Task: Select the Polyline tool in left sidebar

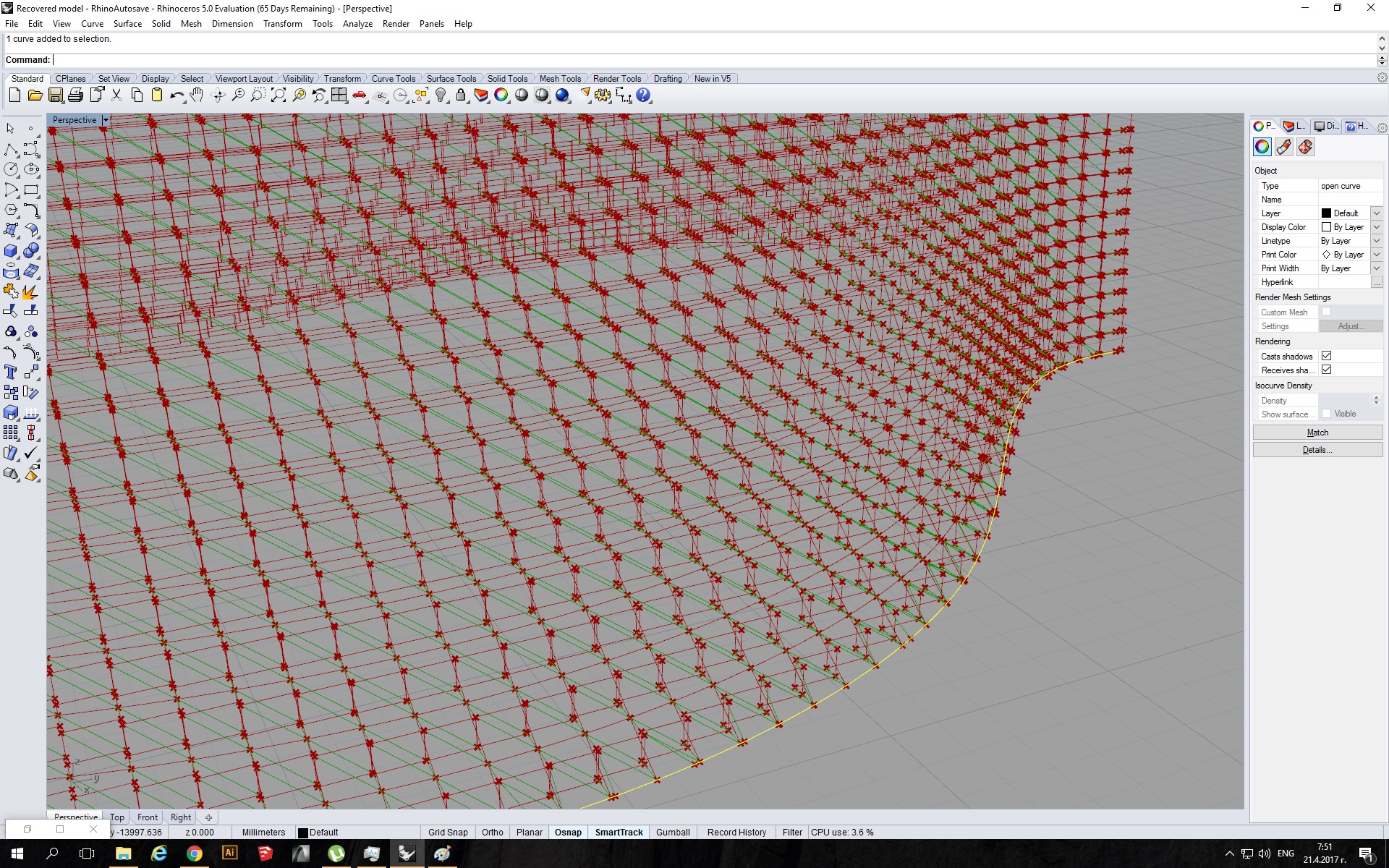Action: (11, 149)
